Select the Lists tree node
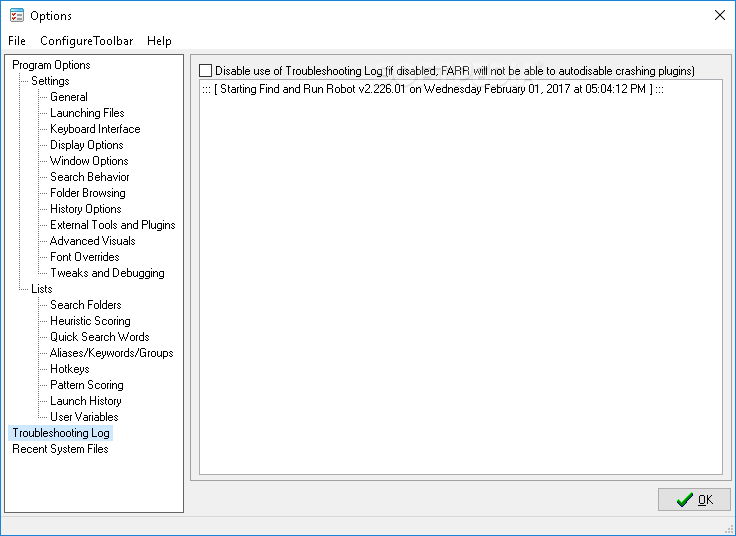This screenshot has height=536, width=736. (42, 289)
